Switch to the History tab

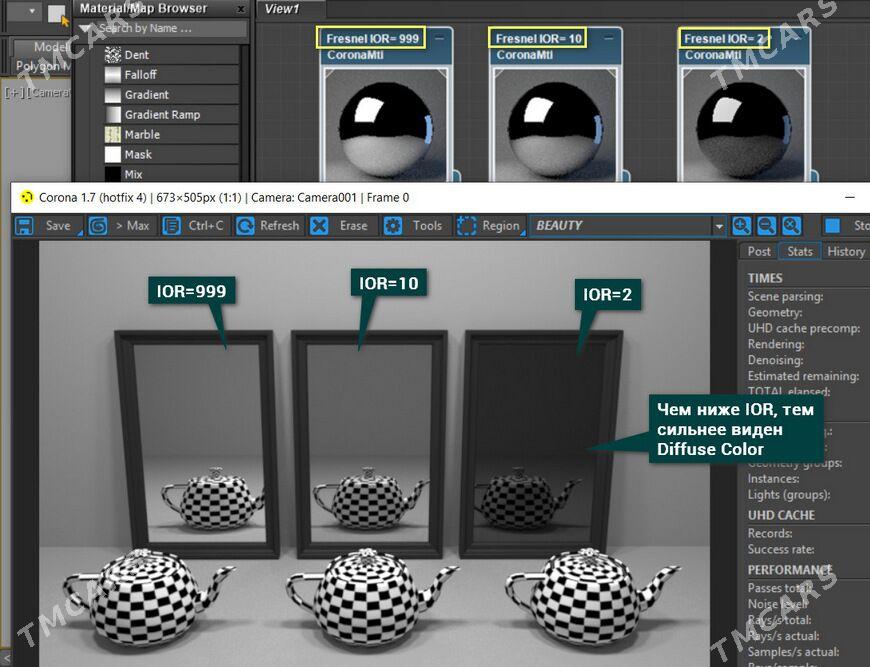point(845,252)
